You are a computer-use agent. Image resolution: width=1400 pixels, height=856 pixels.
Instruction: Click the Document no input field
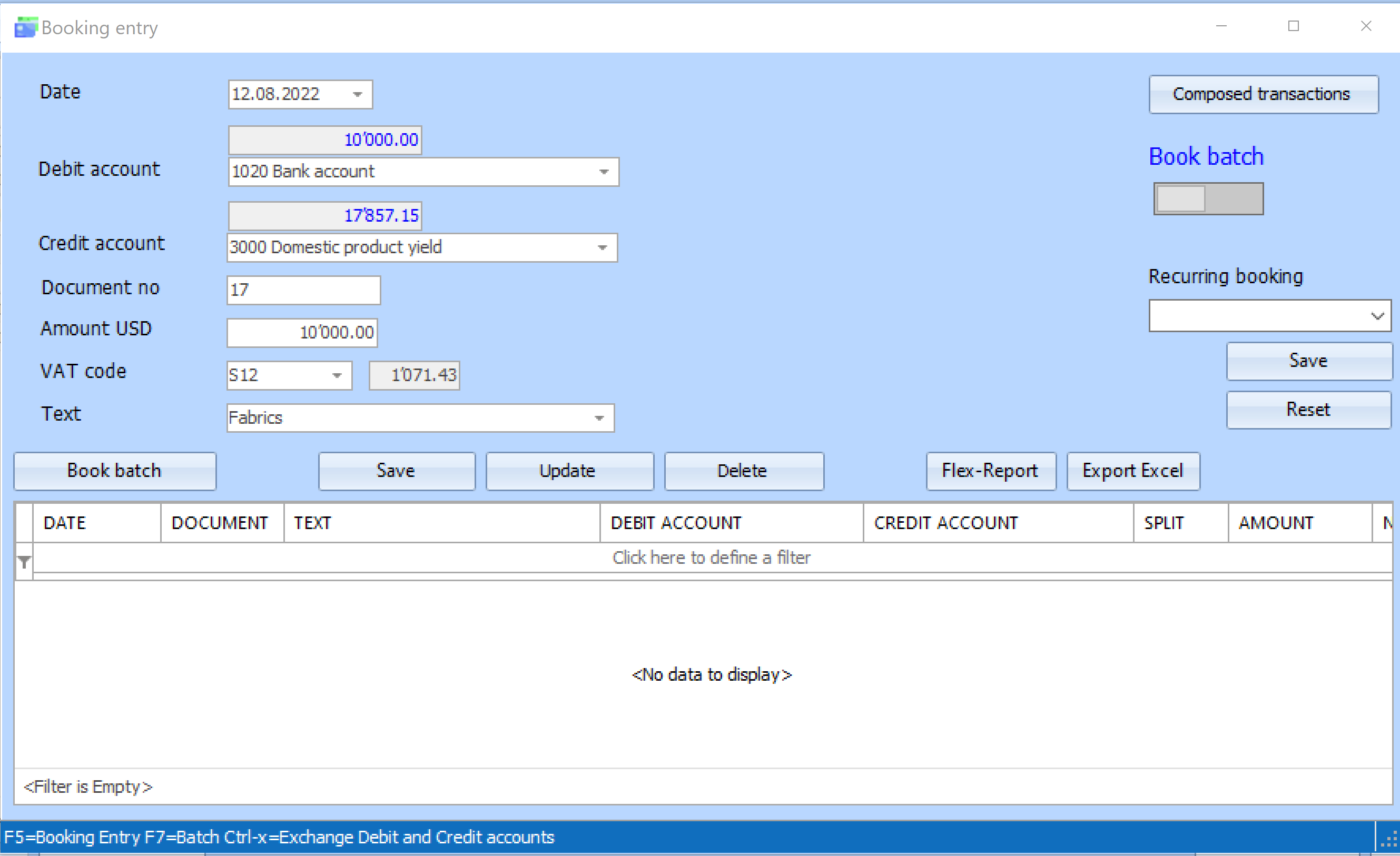coord(303,290)
